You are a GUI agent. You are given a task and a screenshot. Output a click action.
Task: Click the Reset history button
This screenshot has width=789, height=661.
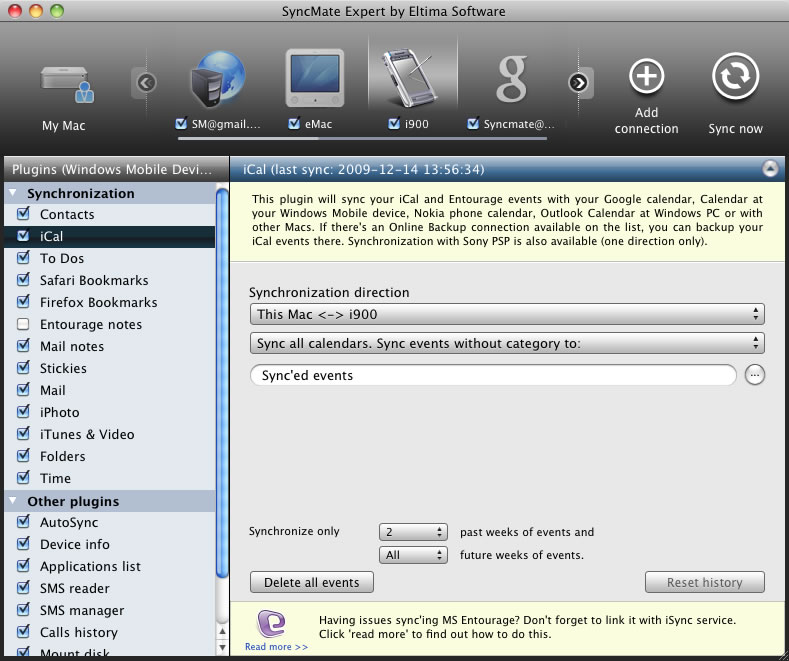pyautogui.click(x=704, y=583)
